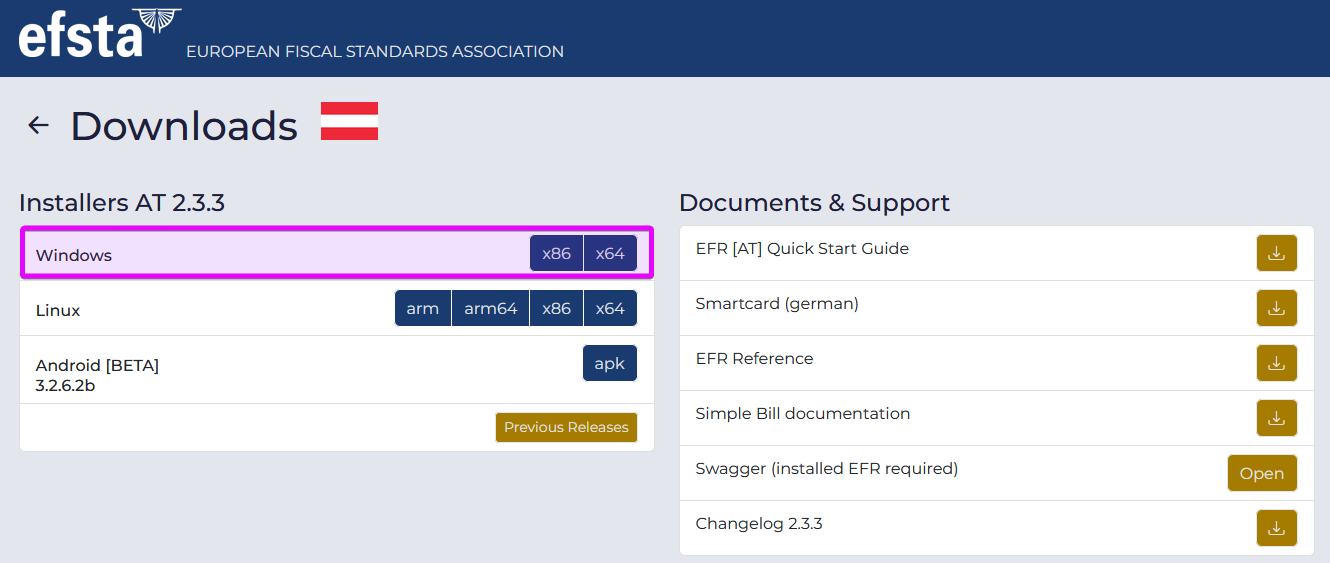Go back using the left arrow icon

[38, 125]
